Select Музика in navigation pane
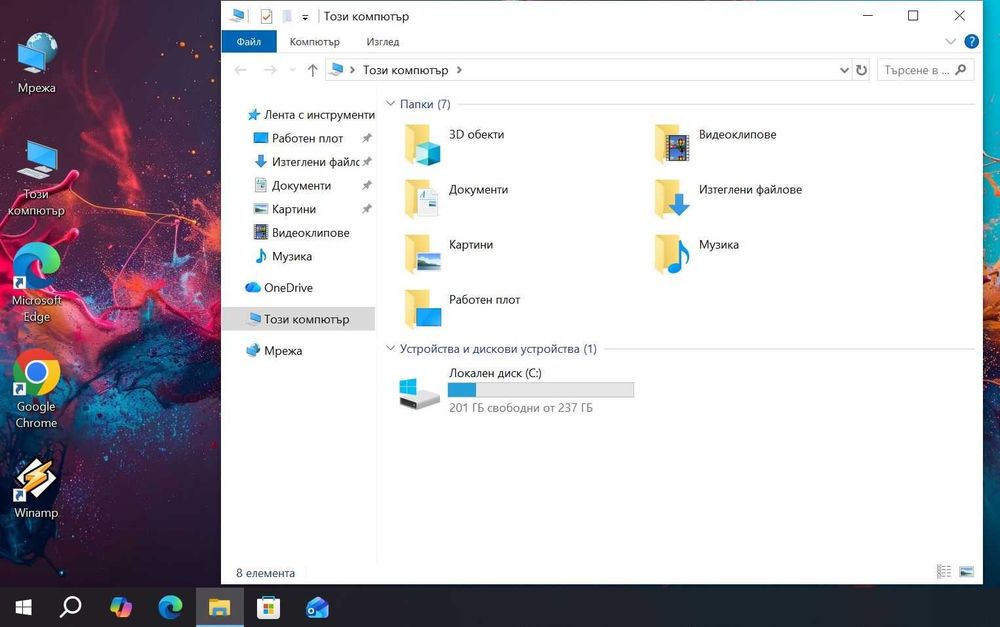 click(283, 256)
